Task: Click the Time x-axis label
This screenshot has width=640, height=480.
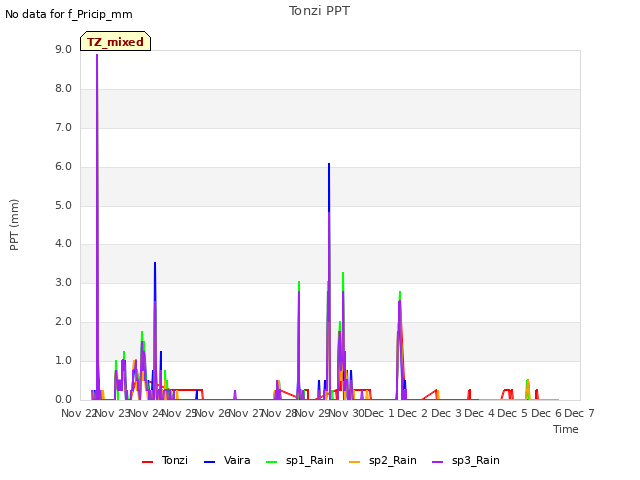Action: [566, 429]
